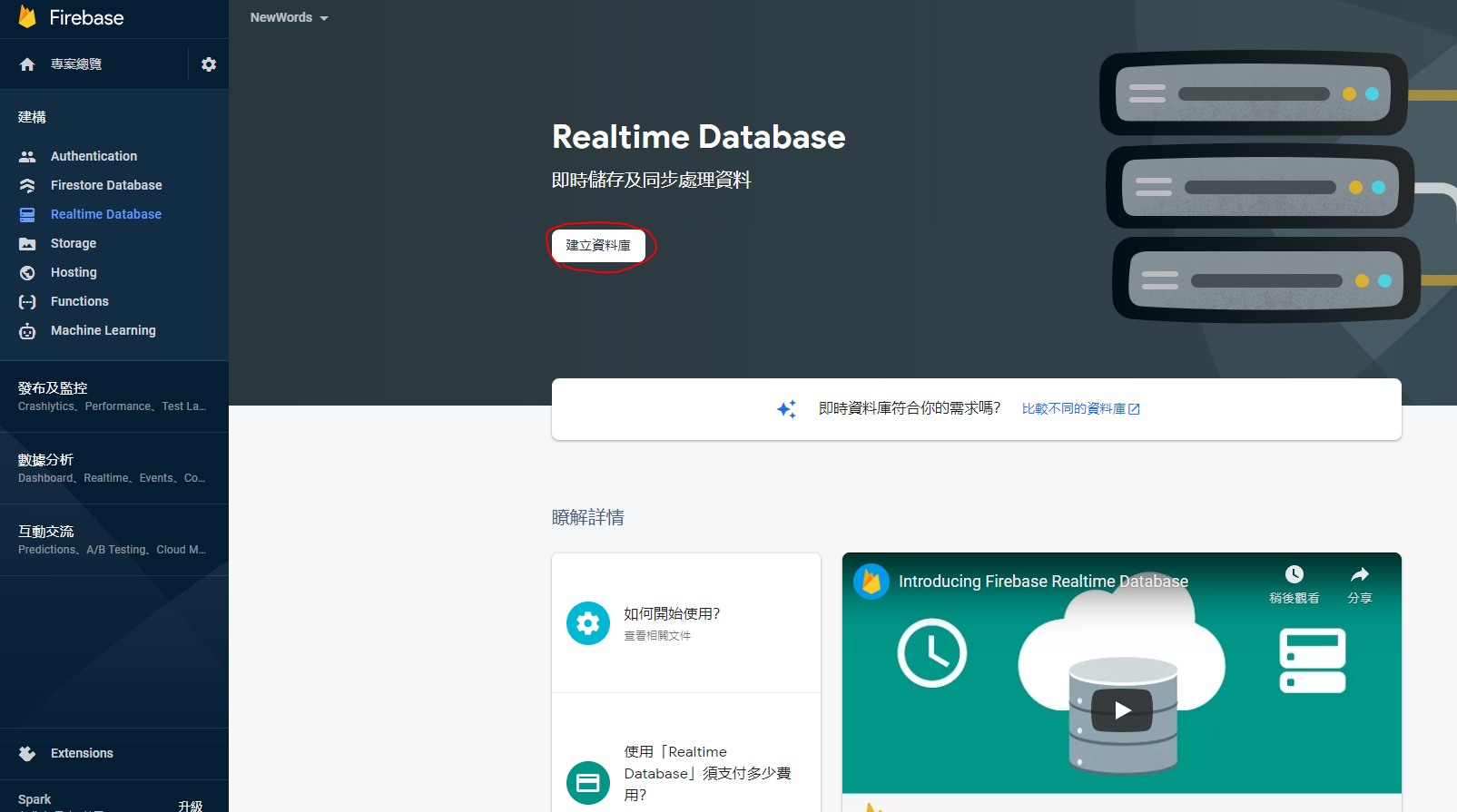Click the video share arrow icon

pos(1359,574)
